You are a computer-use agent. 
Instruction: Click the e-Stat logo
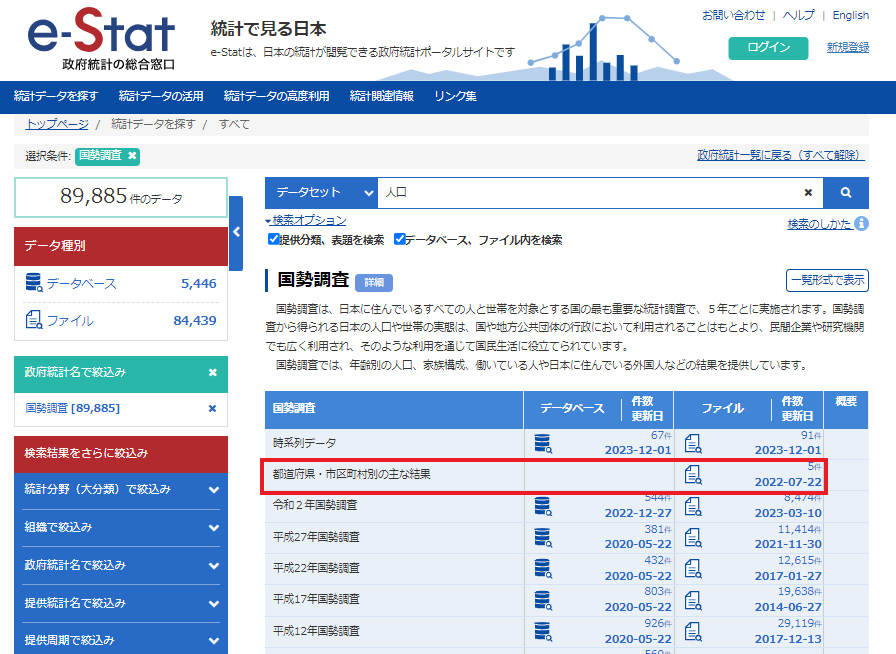pos(102,39)
